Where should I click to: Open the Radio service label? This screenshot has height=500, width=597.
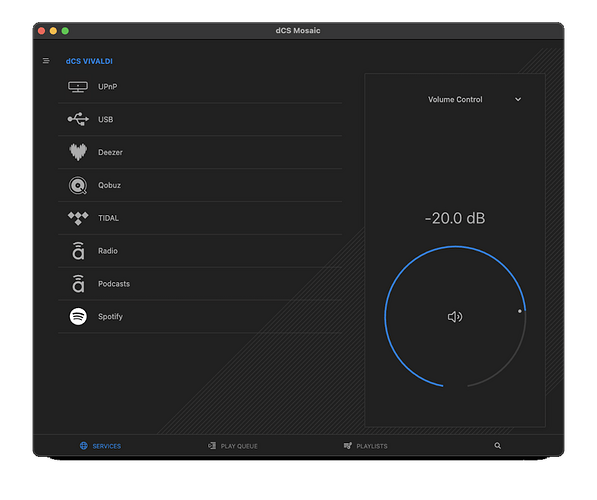(108, 251)
